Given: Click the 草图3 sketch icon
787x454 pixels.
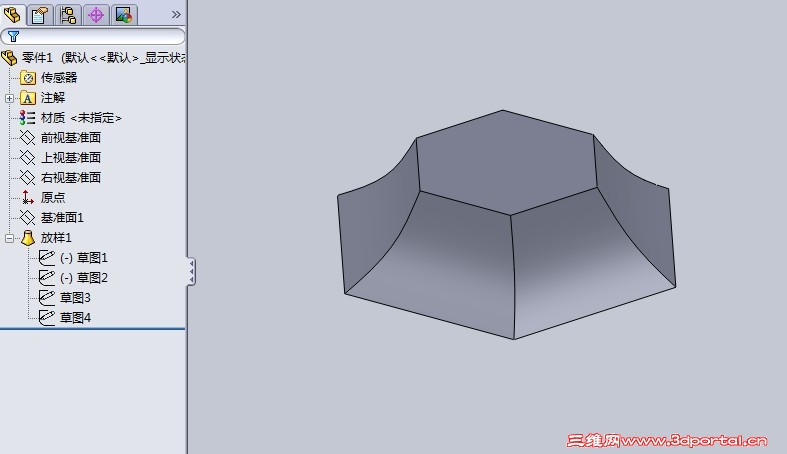Looking at the screenshot, I should tap(47, 297).
